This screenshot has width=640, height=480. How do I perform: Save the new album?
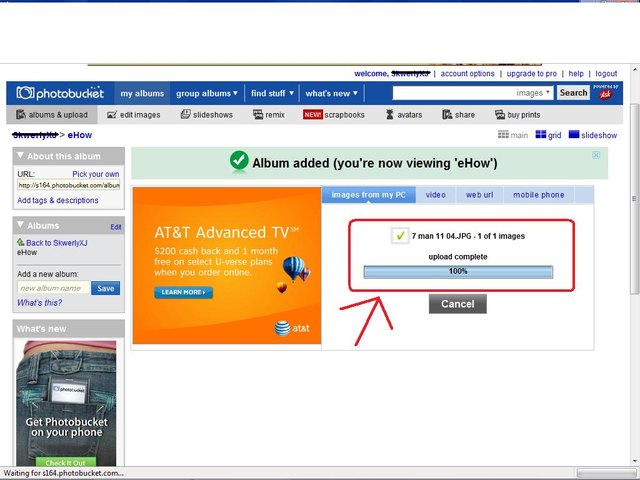point(106,288)
